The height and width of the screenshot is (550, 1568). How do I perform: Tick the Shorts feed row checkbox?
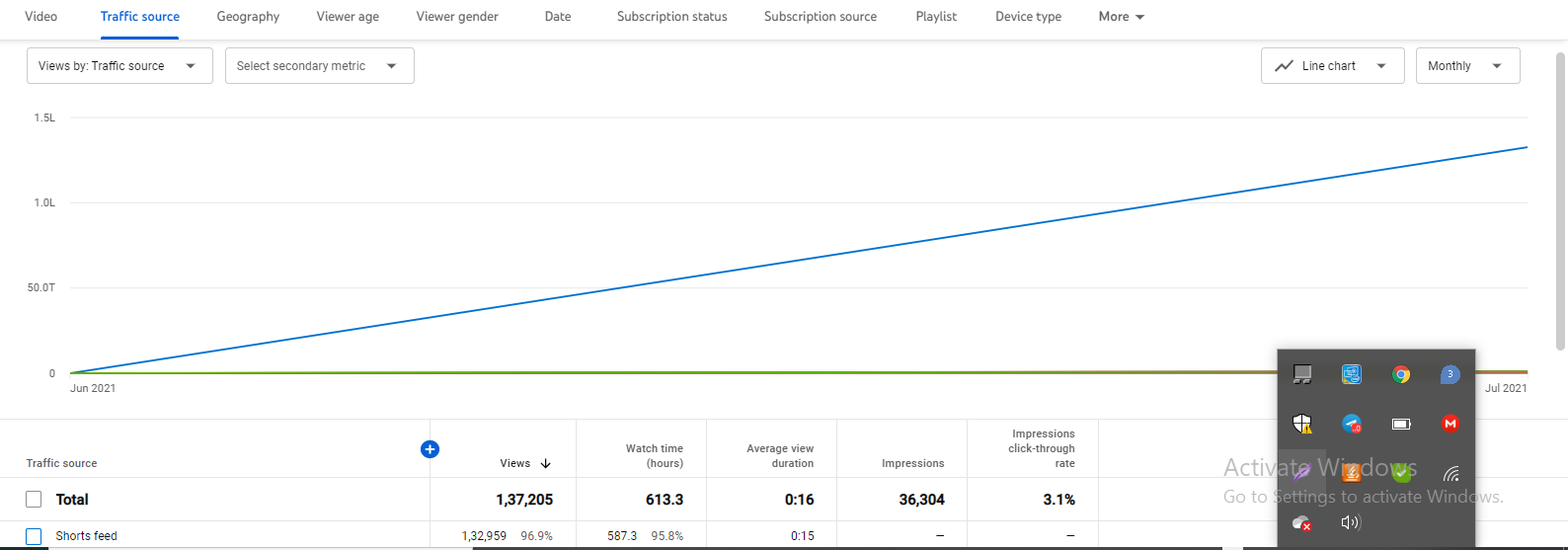click(34, 536)
